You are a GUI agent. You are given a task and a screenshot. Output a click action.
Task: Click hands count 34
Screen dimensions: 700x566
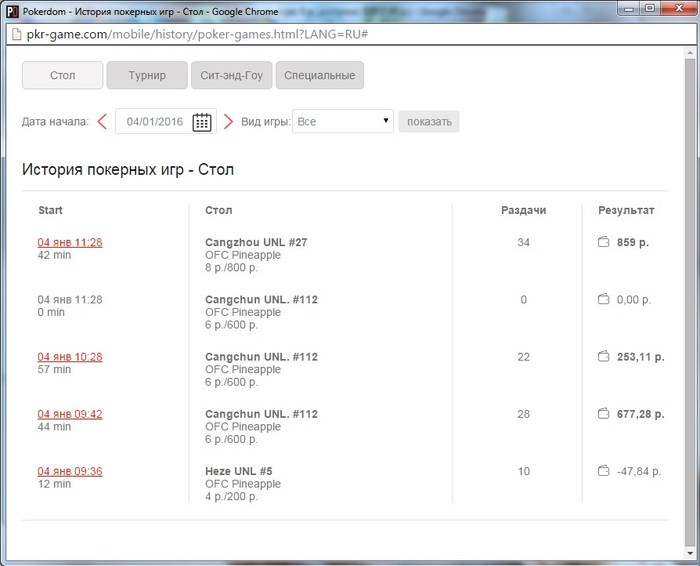[523, 242]
